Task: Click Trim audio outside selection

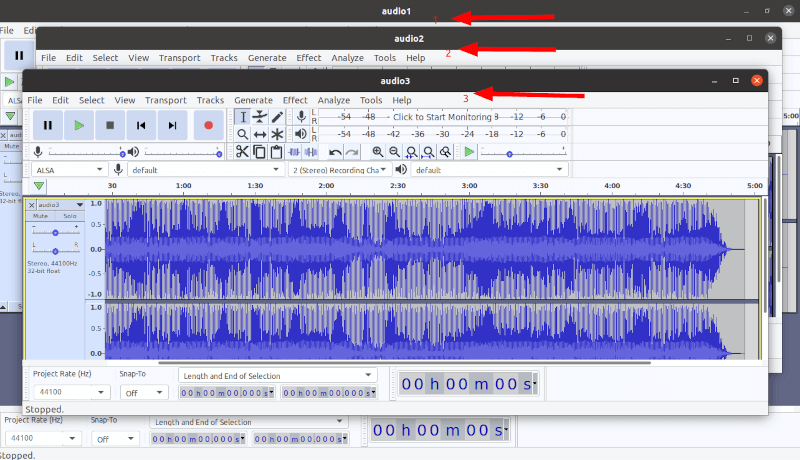Action: 294,152
